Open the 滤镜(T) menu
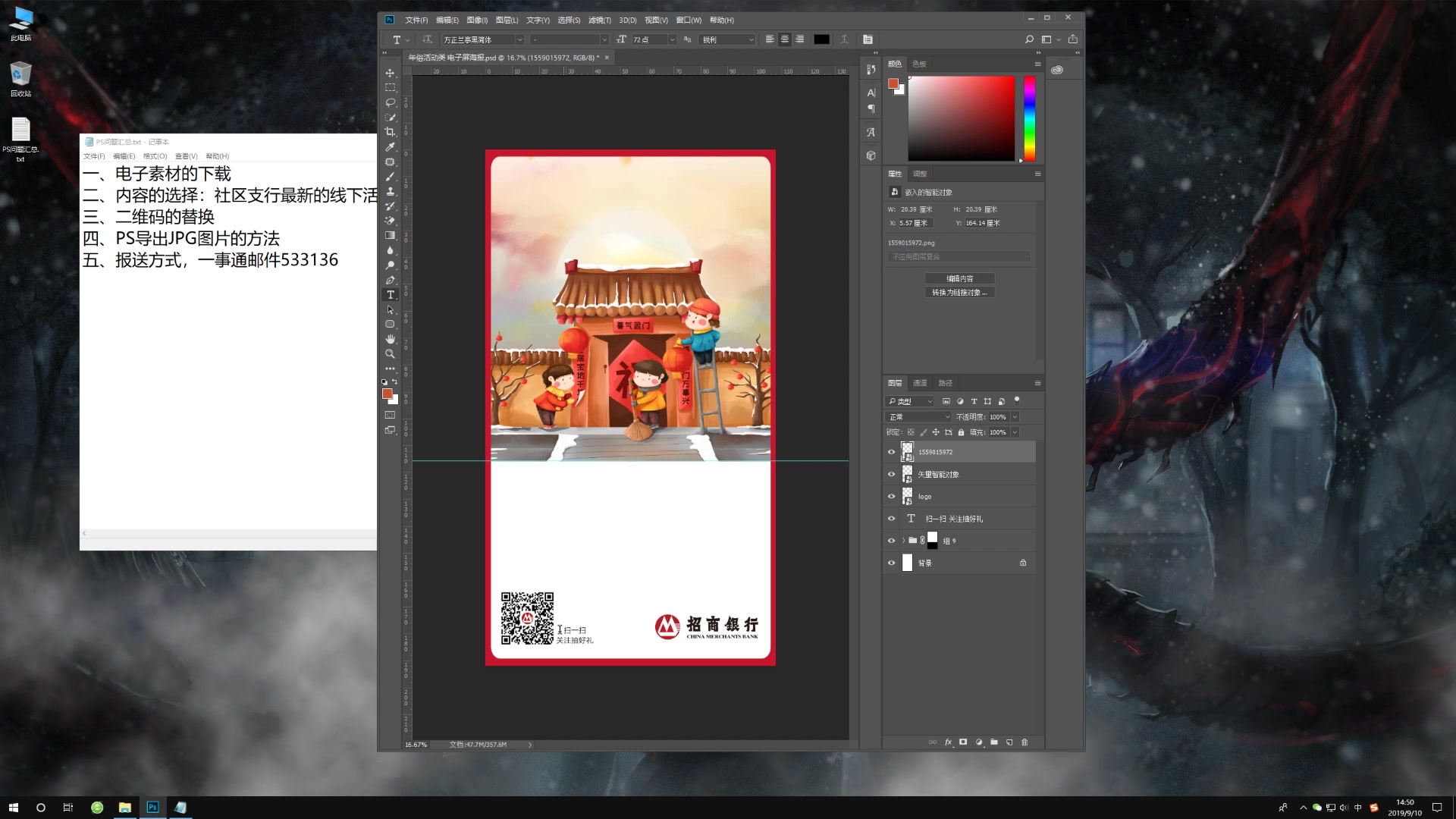1456x819 pixels. 599,20
